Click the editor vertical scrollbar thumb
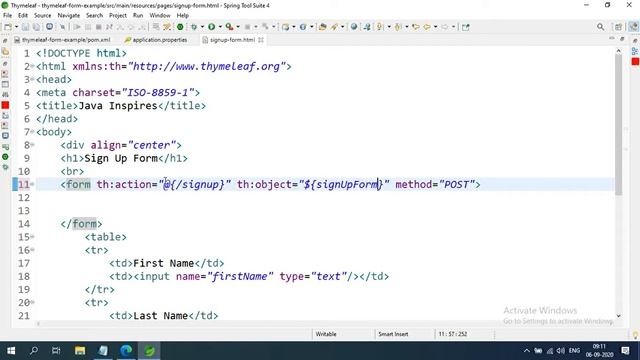The image size is (640, 360). (618, 124)
